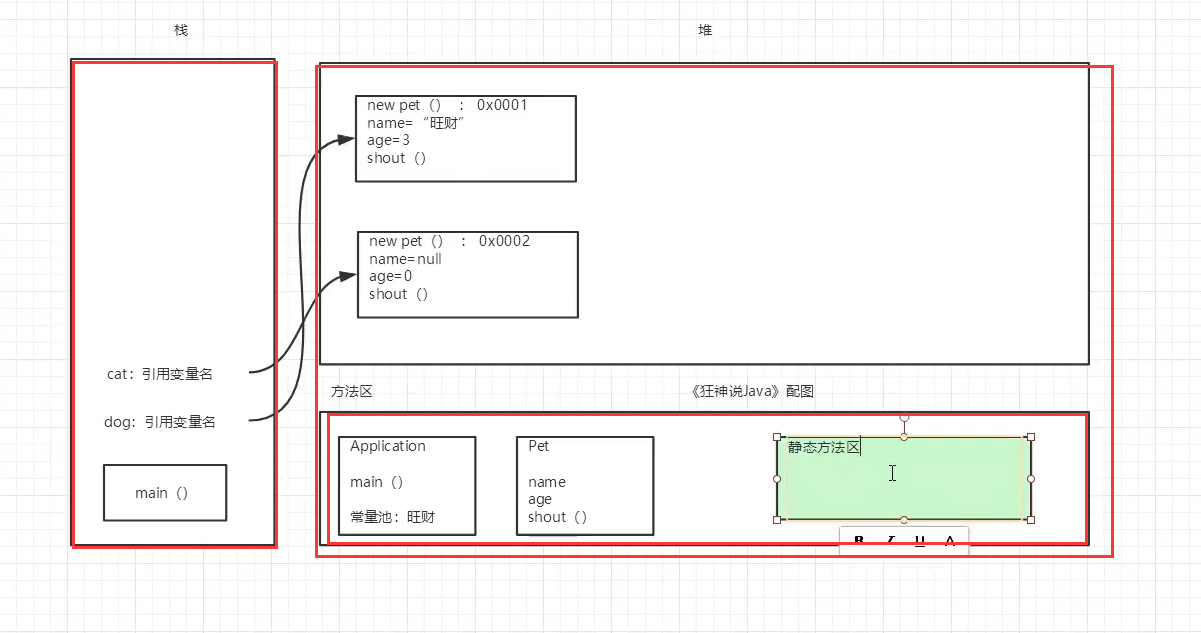Viewport: 1201px width, 633px height.
Task: Select the 方法区 label
Action: click(352, 392)
